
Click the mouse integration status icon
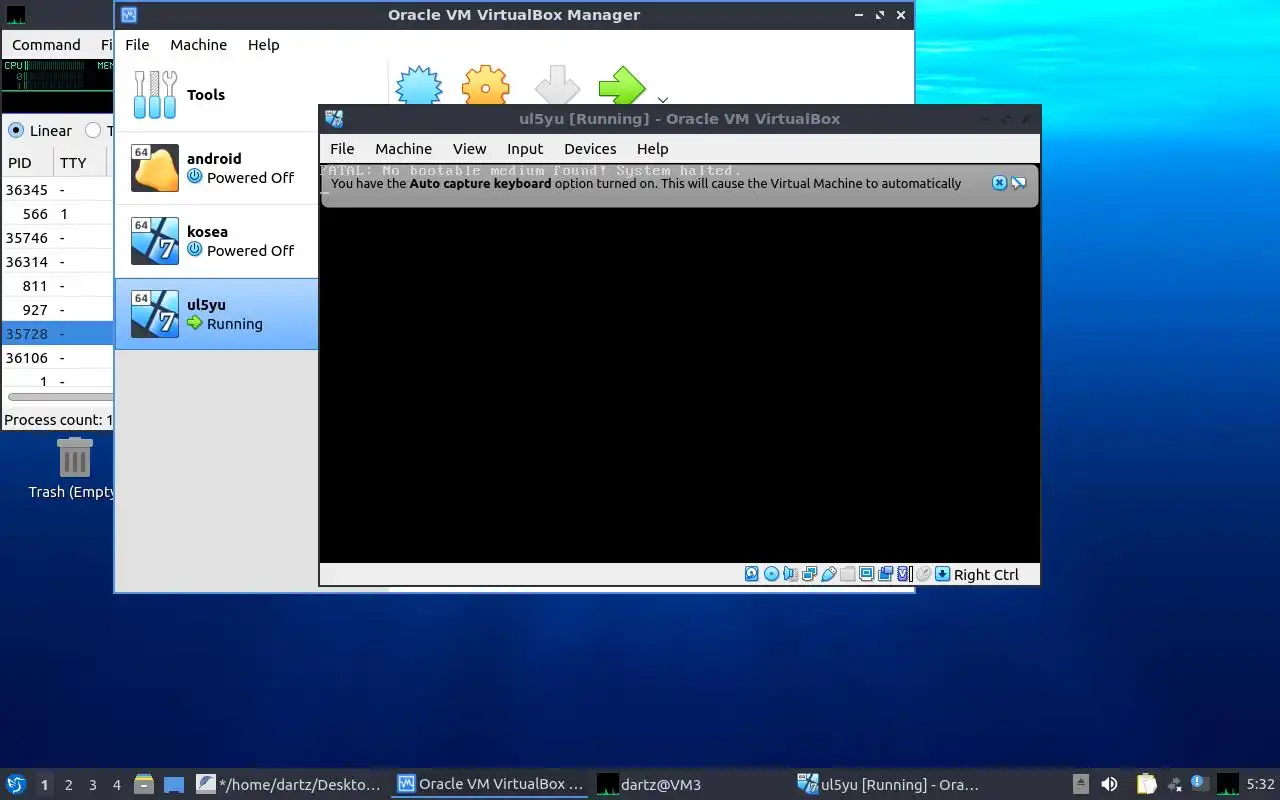point(923,574)
